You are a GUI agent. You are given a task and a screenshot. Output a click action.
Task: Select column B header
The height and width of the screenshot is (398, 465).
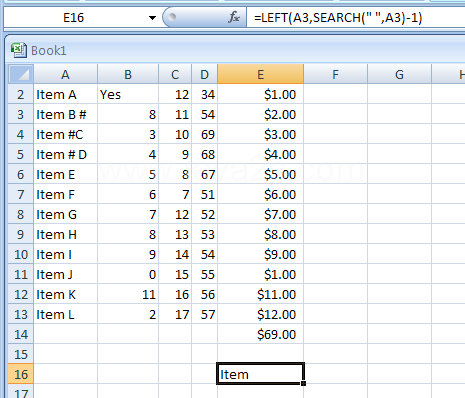click(128, 74)
